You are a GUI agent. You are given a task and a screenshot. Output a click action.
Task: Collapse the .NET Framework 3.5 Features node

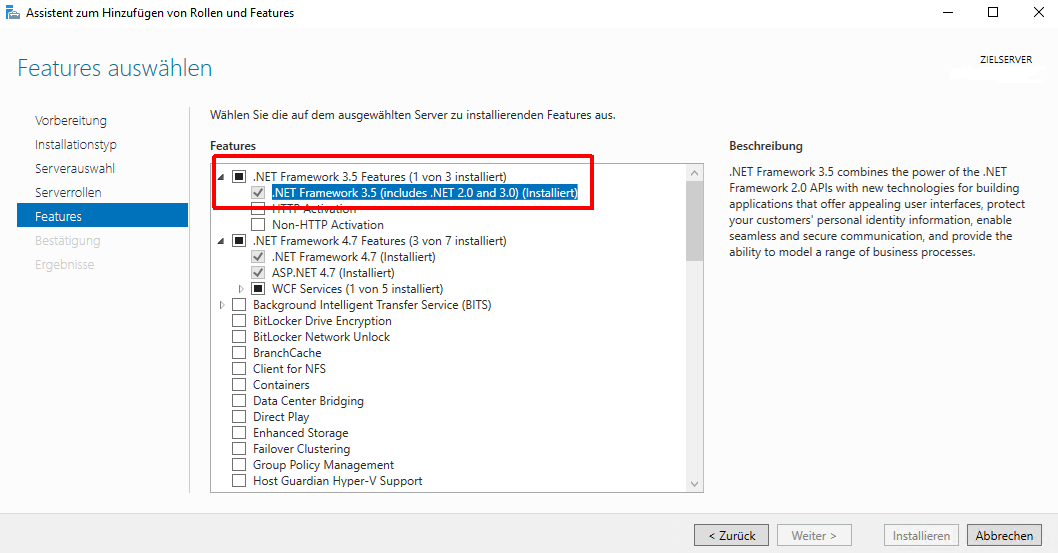point(221,177)
